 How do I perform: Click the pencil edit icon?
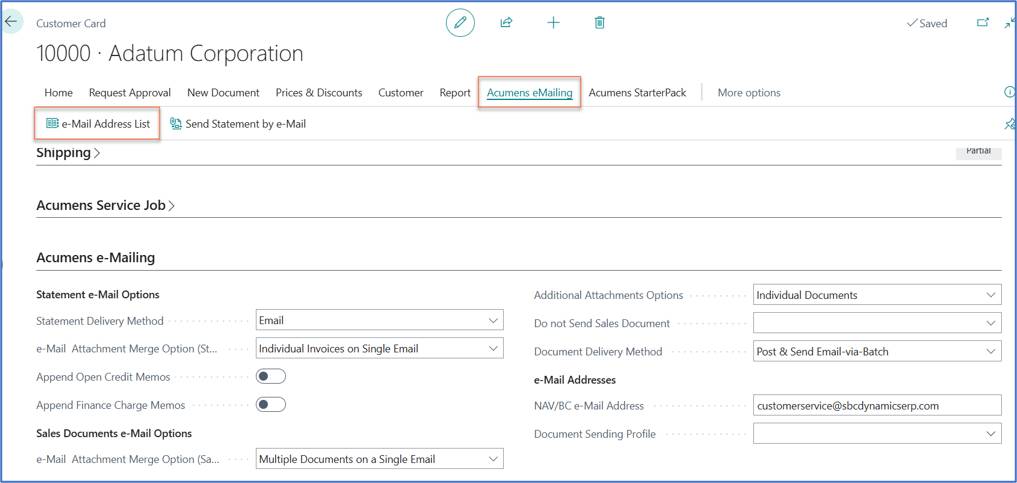click(x=460, y=23)
